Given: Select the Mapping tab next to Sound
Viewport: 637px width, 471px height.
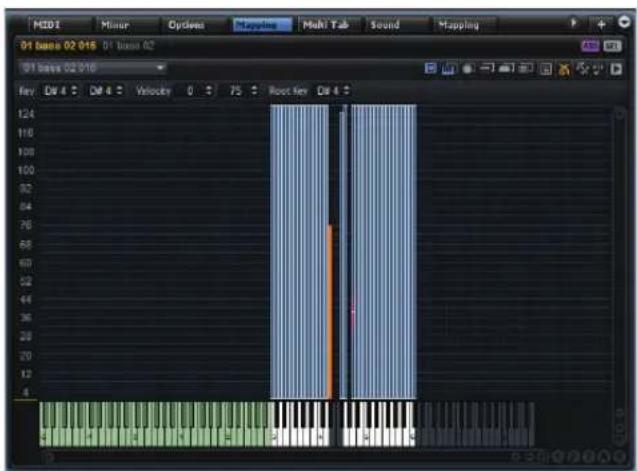Looking at the screenshot, I should (x=465, y=25).
